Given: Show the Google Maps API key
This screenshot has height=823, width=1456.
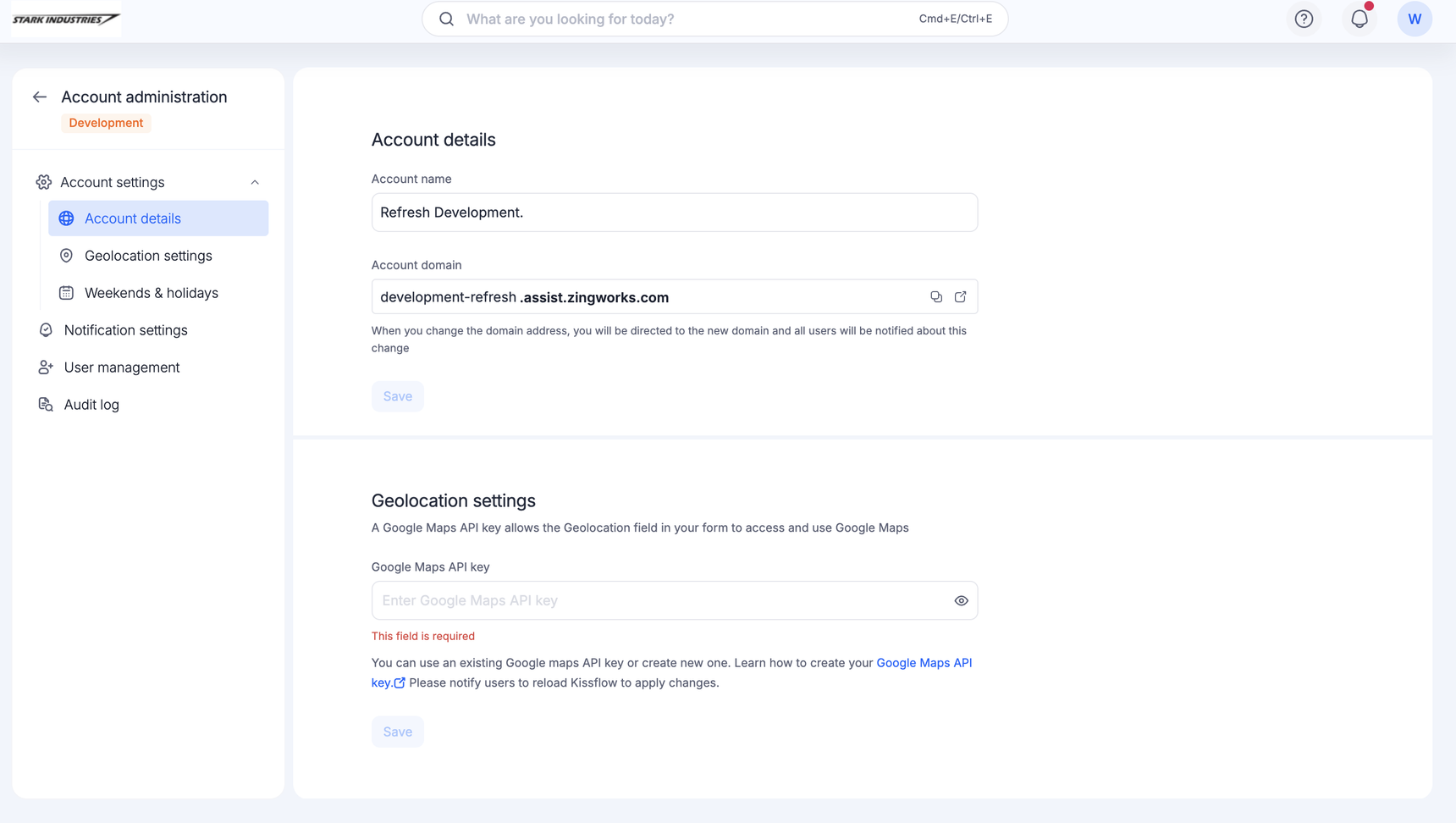Looking at the screenshot, I should pyautogui.click(x=961, y=601).
